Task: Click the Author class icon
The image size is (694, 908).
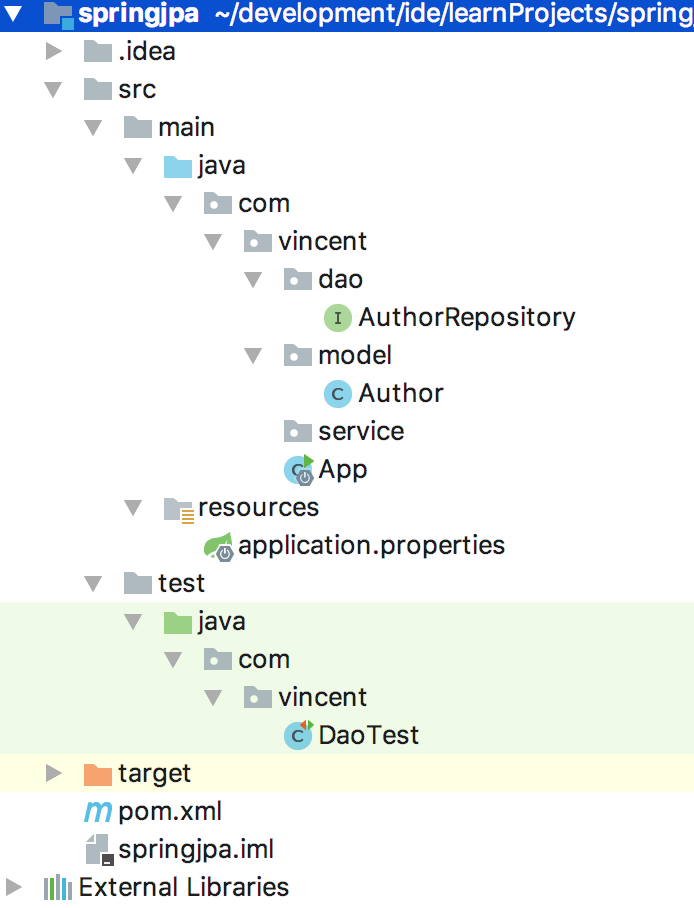Action: pyautogui.click(x=338, y=394)
